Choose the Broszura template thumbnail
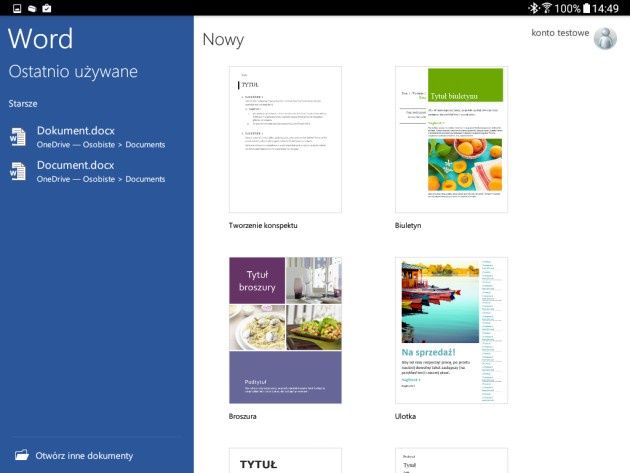This screenshot has height=473, width=630. coord(285,330)
